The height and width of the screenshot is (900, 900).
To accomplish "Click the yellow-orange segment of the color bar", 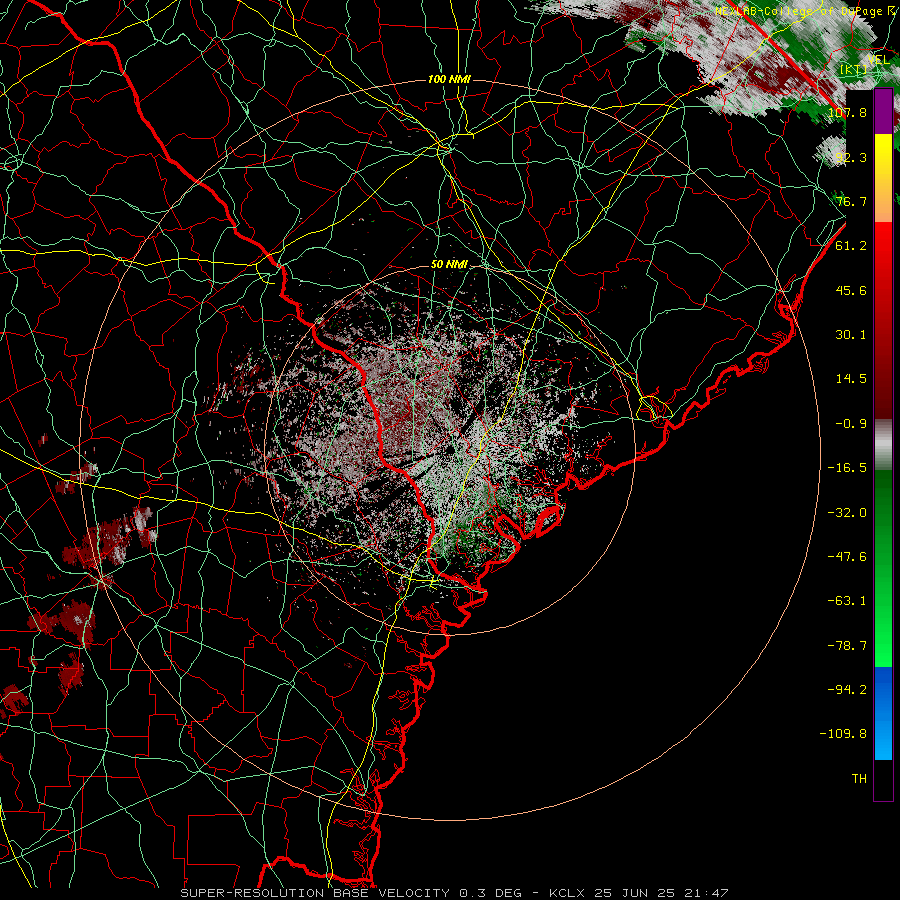I will 883,178.
